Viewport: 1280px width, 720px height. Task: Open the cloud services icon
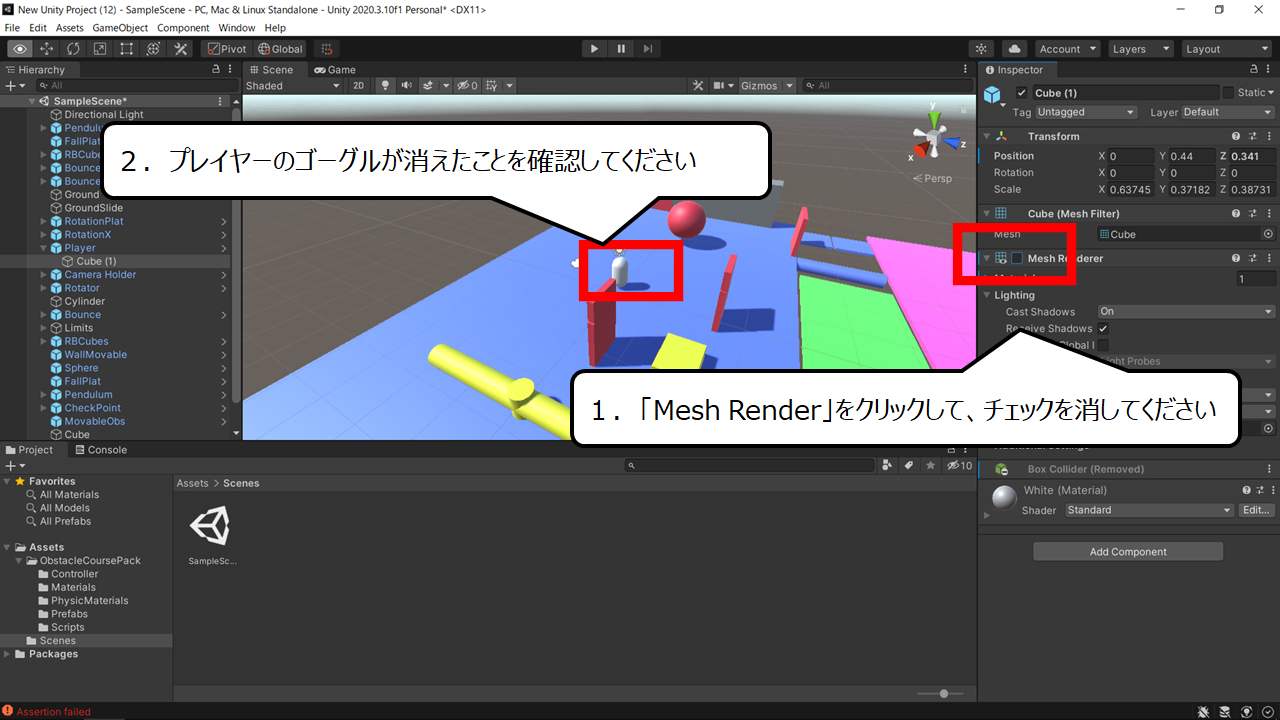(1015, 49)
